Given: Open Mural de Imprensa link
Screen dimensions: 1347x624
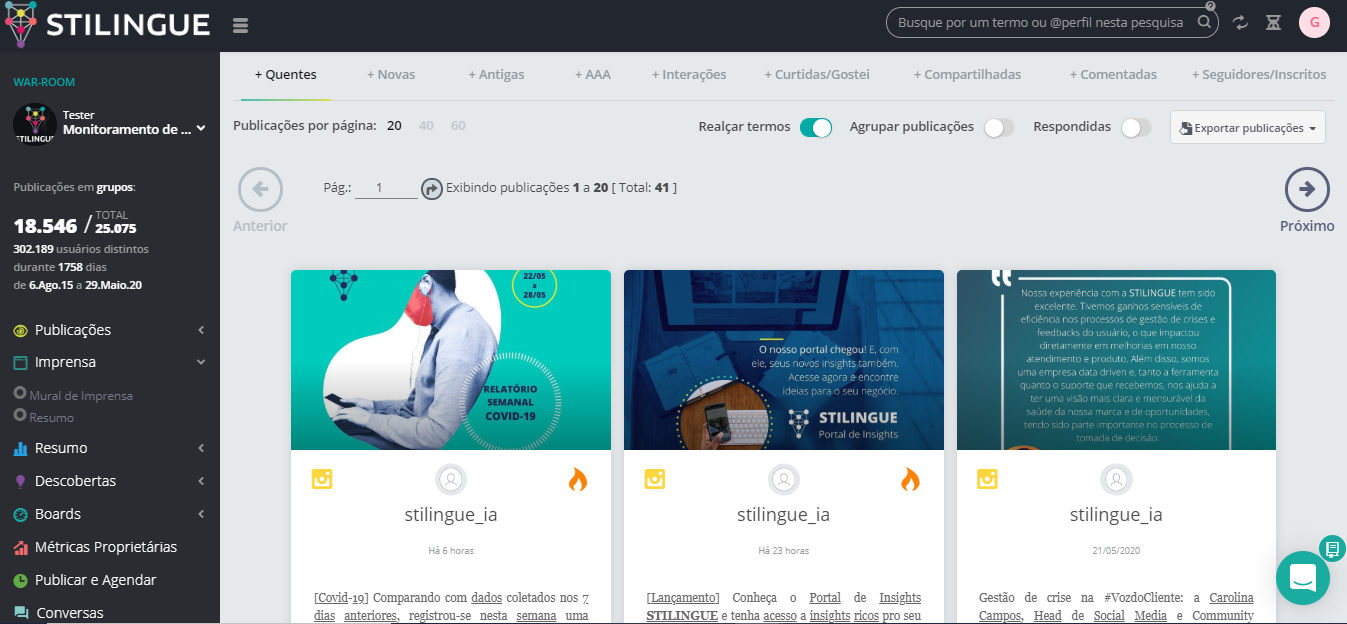Looking at the screenshot, I should [x=80, y=396].
